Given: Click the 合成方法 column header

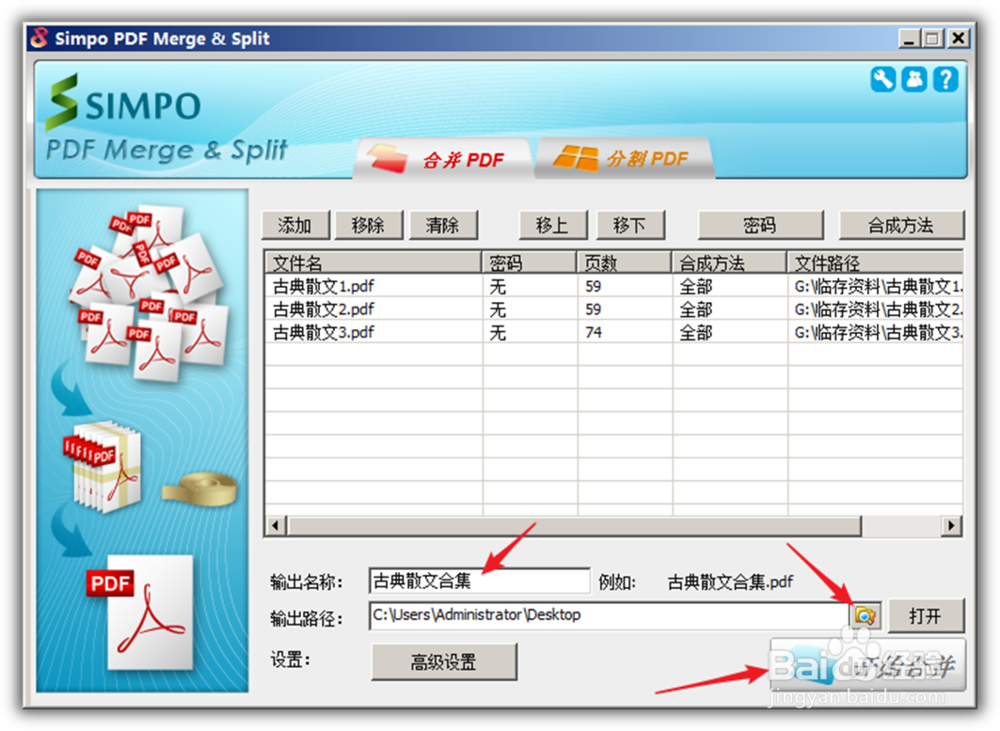Looking at the screenshot, I should (x=729, y=263).
